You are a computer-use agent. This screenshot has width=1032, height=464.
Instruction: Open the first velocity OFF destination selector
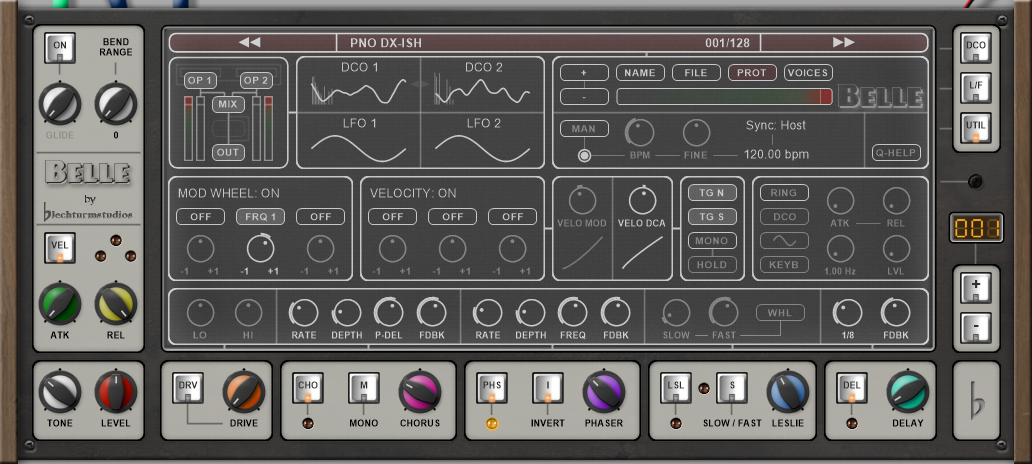(392, 216)
